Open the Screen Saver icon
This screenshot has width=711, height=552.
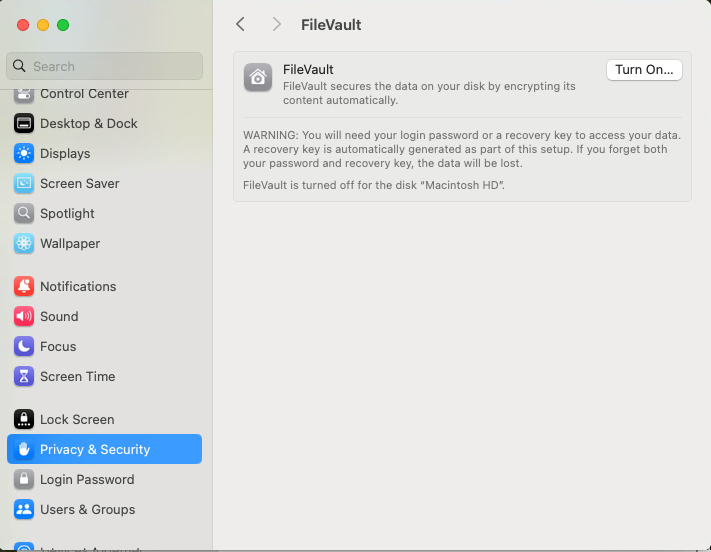pos(24,183)
